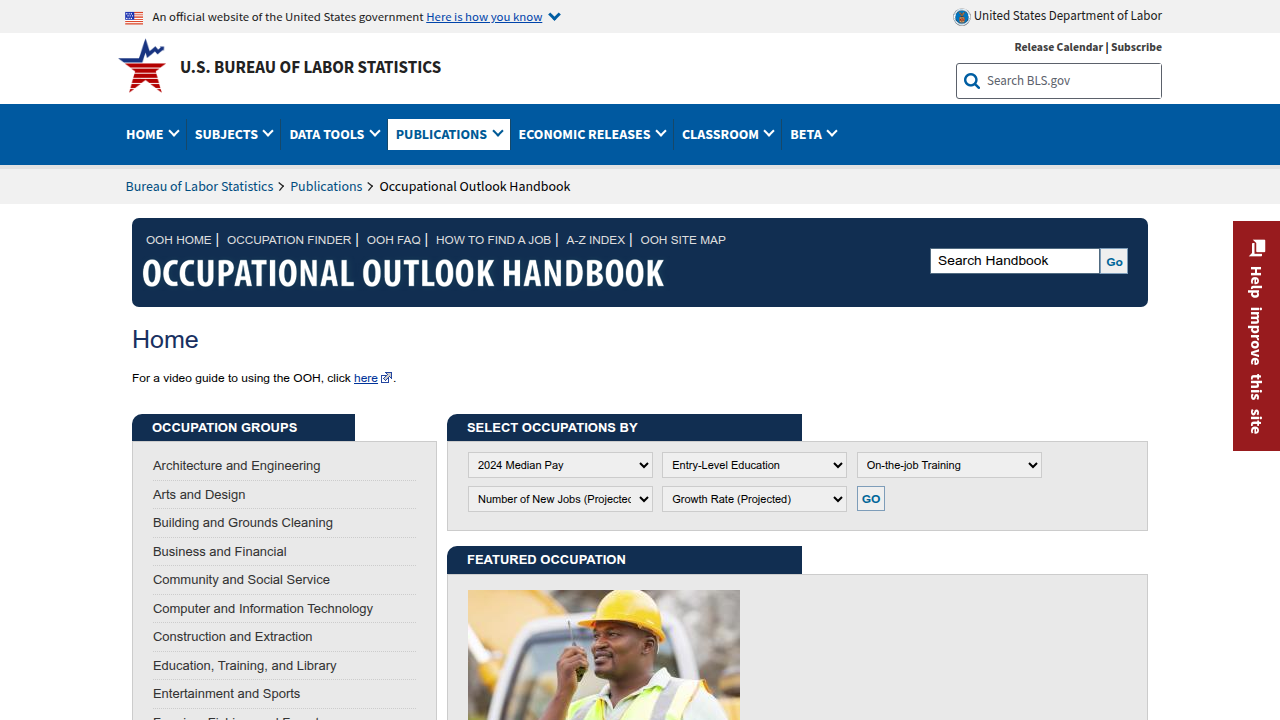This screenshot has height=720, width=1280.
Task: Open the CLASSROOM menu
Action: point(728,134)
